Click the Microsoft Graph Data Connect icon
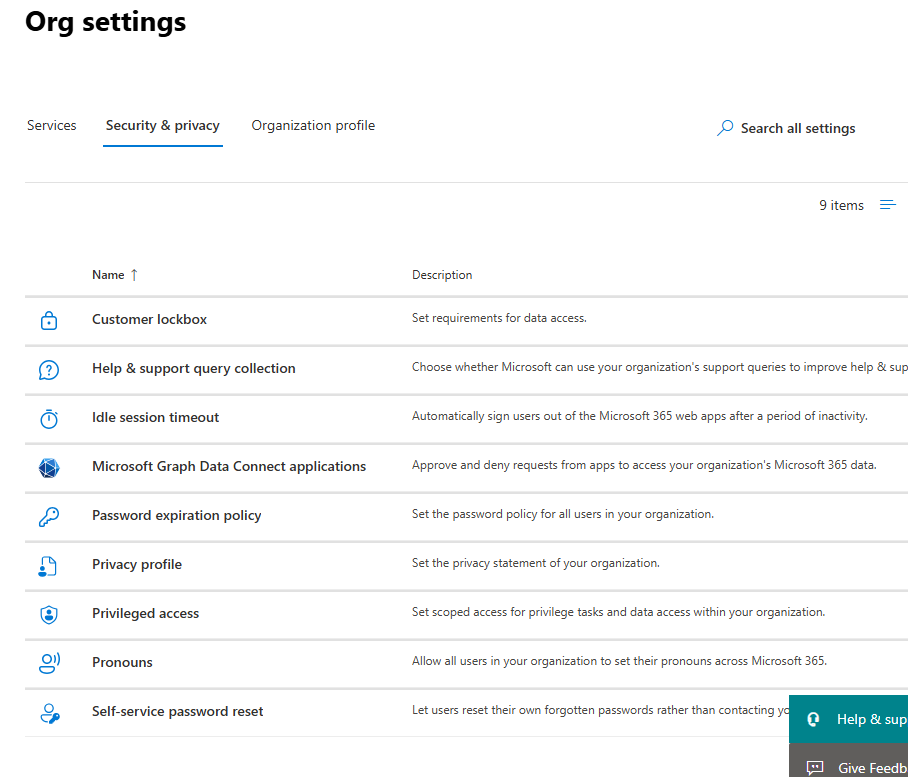Viewport: 908px width, 777px height. [48, 467]
